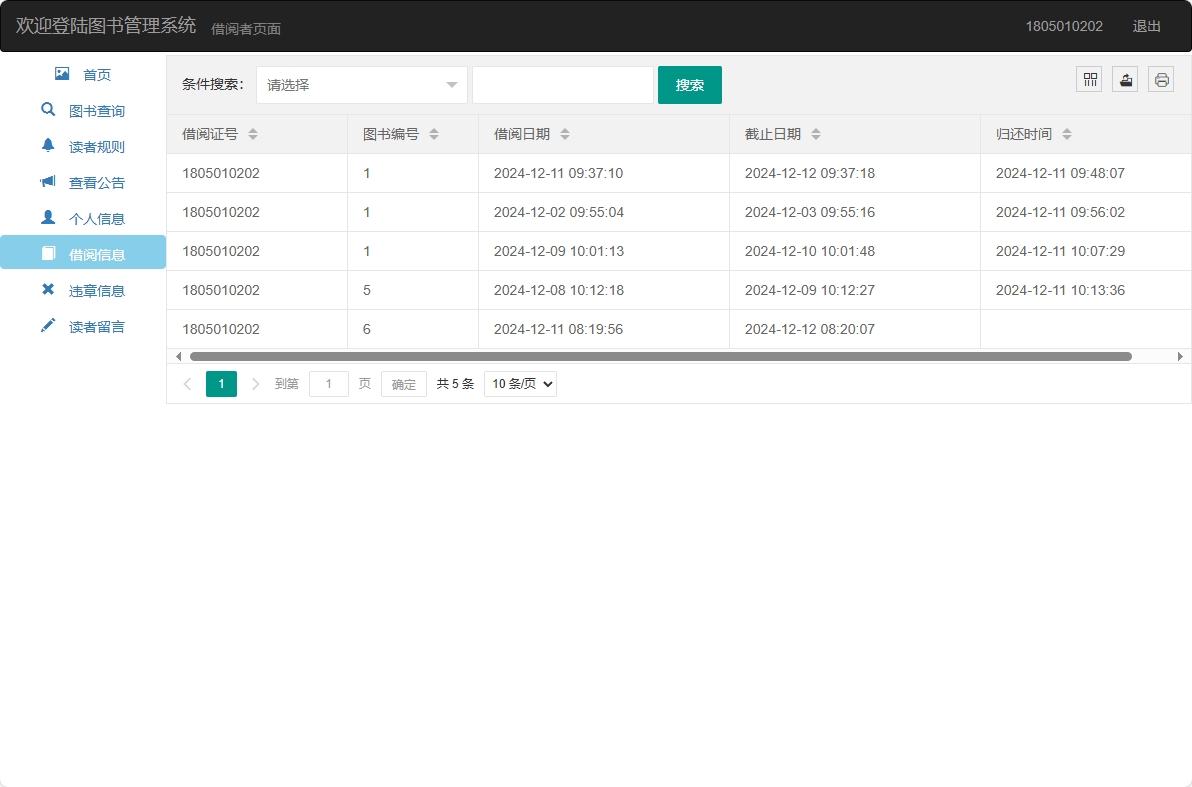Click the column filter grid icon
Viewport: 1192px width, 787px height.
coord(1089,80)
